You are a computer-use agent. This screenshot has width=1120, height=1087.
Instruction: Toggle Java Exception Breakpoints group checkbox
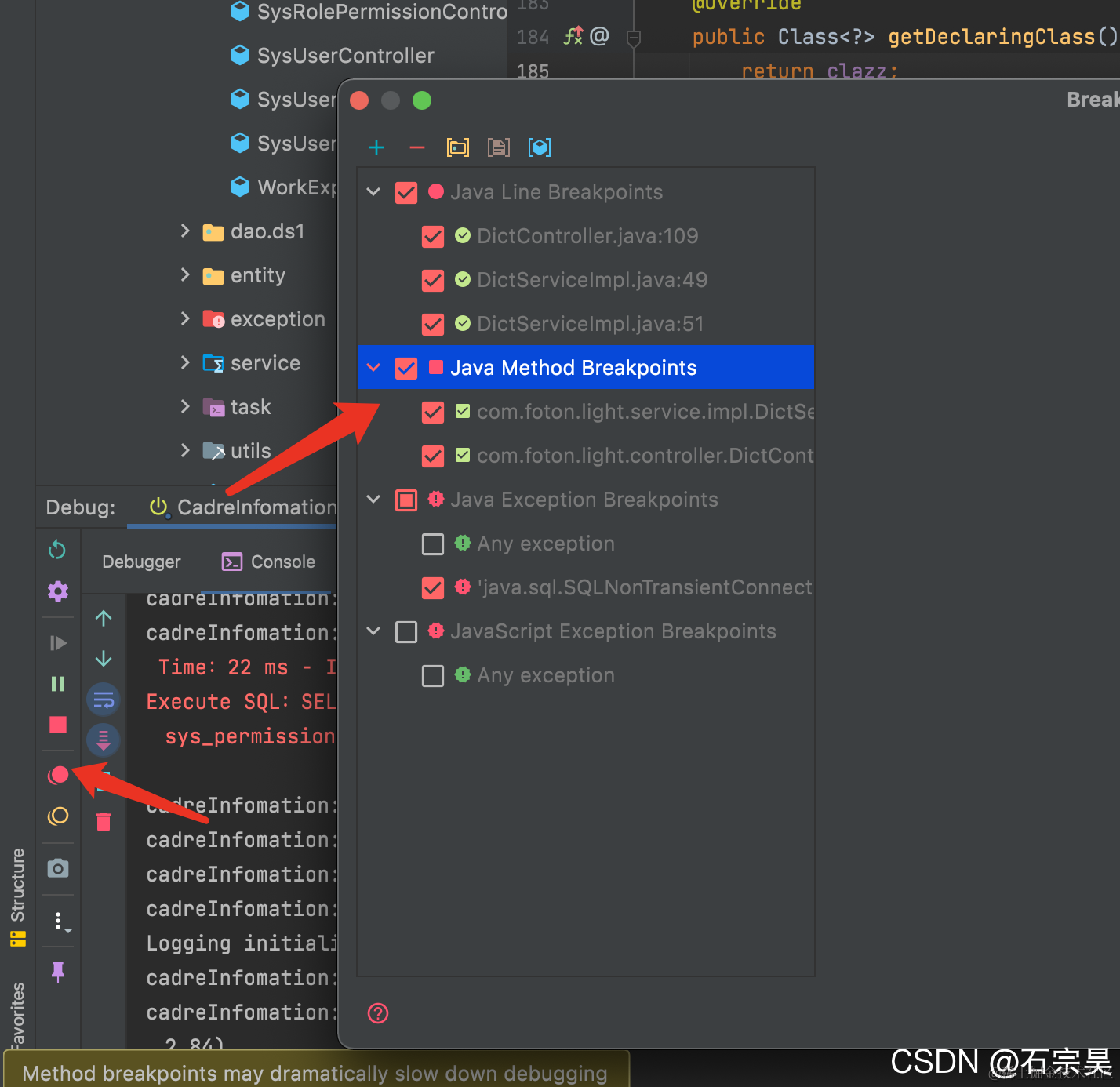406,500
